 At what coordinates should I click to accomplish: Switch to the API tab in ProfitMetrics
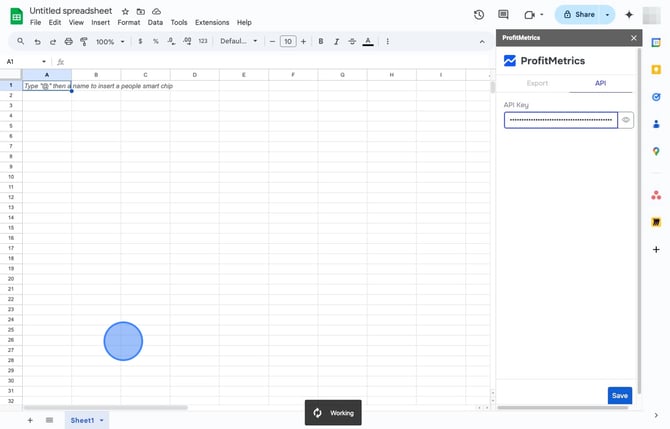coord(600,83)
